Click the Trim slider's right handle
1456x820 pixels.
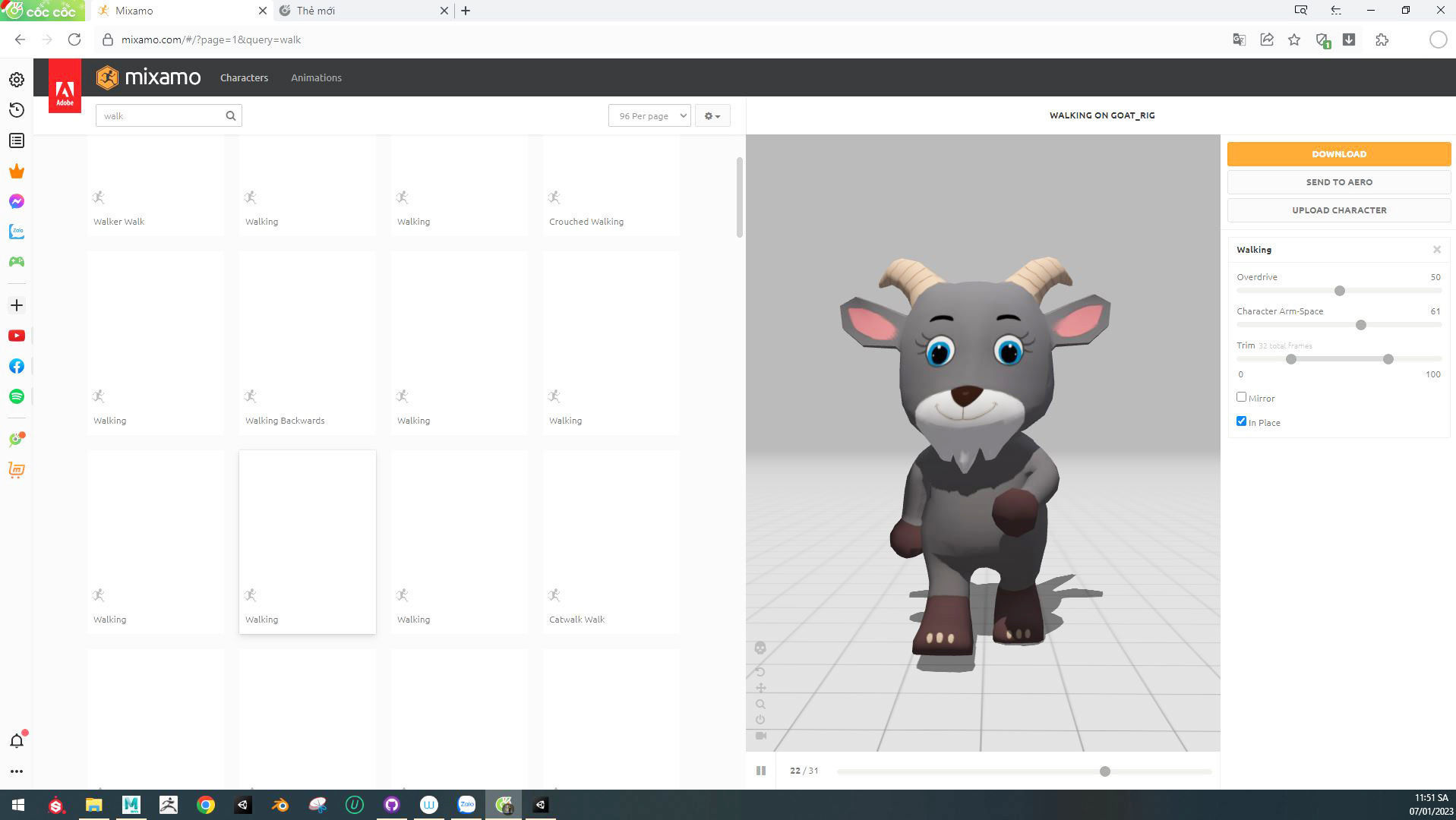[x=1388, y=359]
